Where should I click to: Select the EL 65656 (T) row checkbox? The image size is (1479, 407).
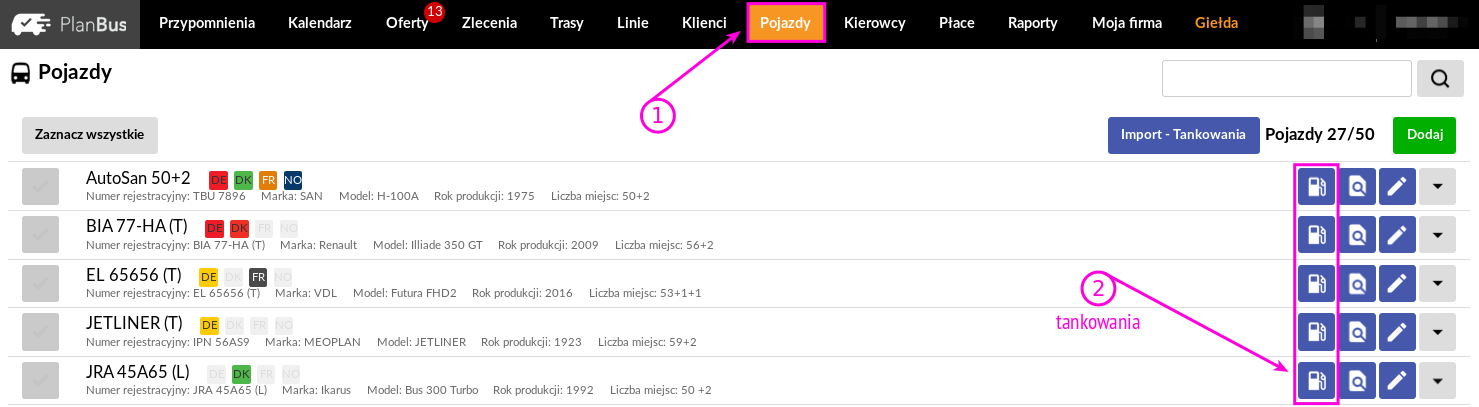click(x=40, y=283)
